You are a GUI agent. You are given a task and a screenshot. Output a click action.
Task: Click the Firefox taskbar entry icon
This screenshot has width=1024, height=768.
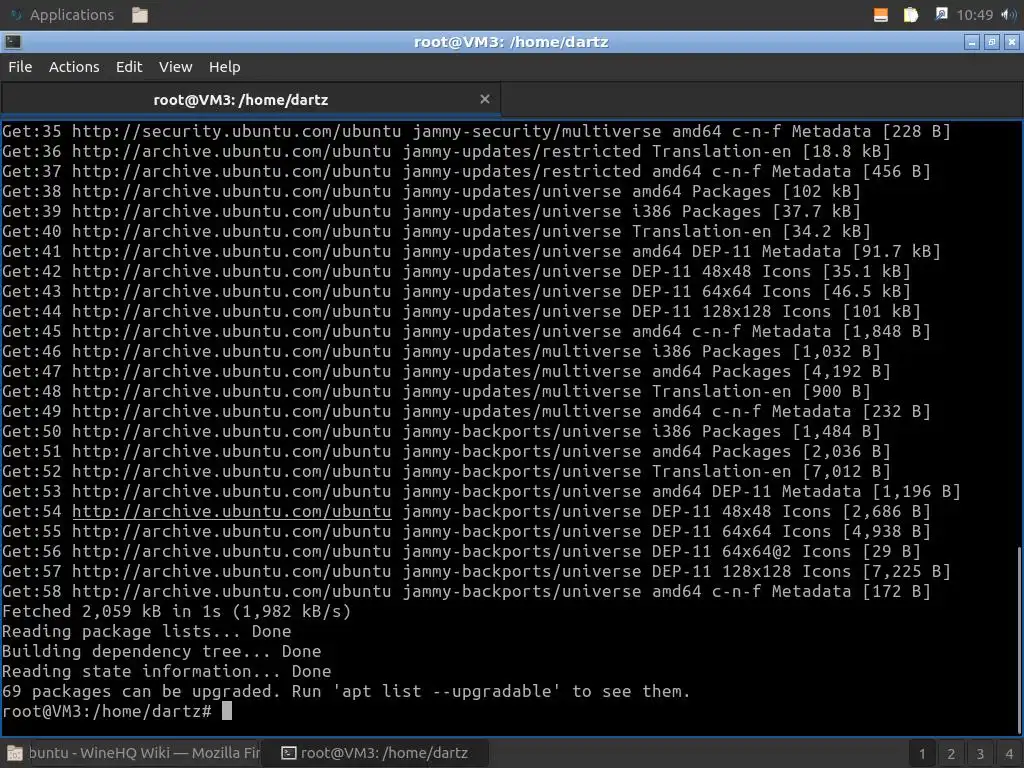[x=15, y=754]
